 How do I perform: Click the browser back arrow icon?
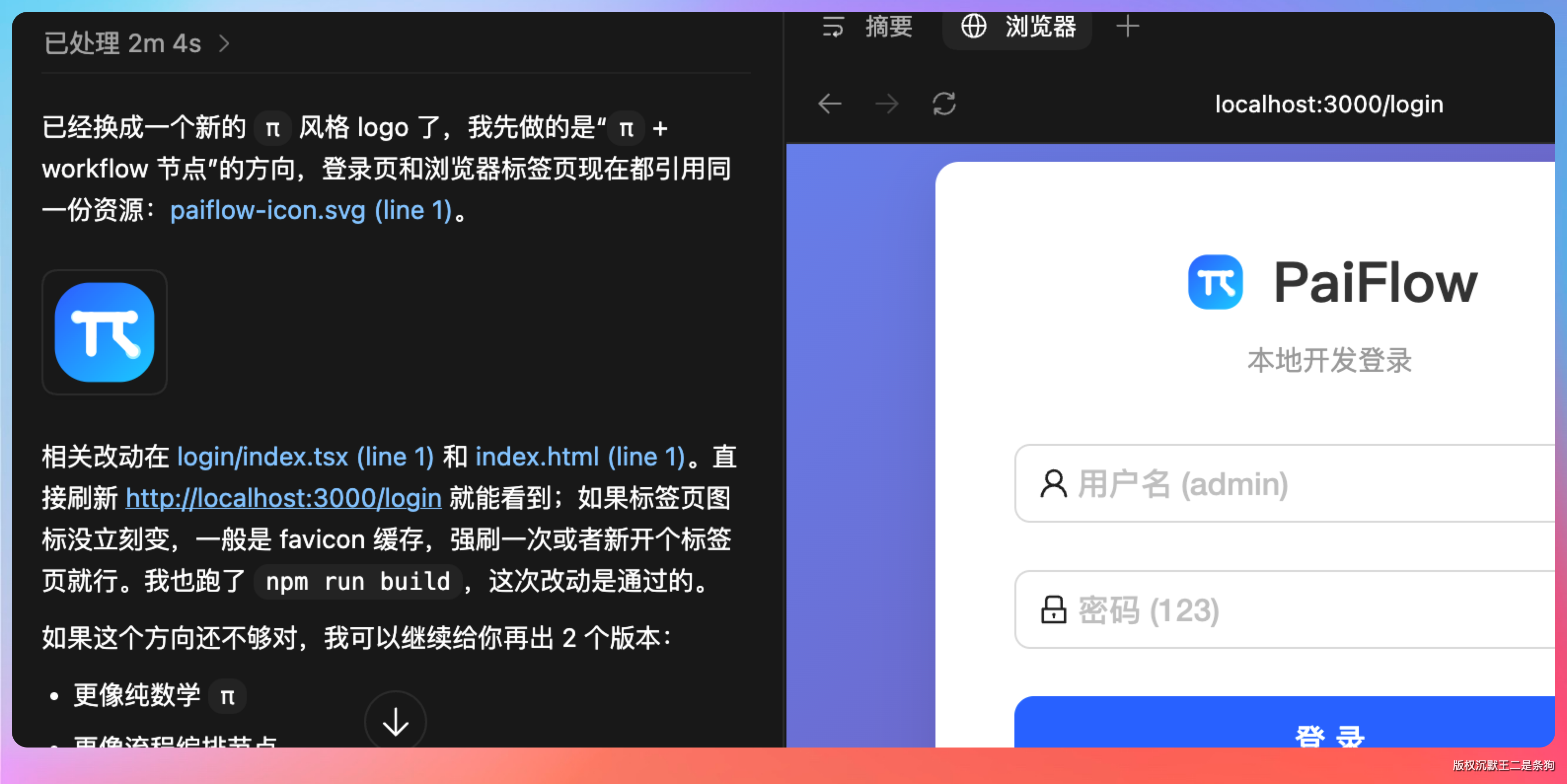[829, 104]
